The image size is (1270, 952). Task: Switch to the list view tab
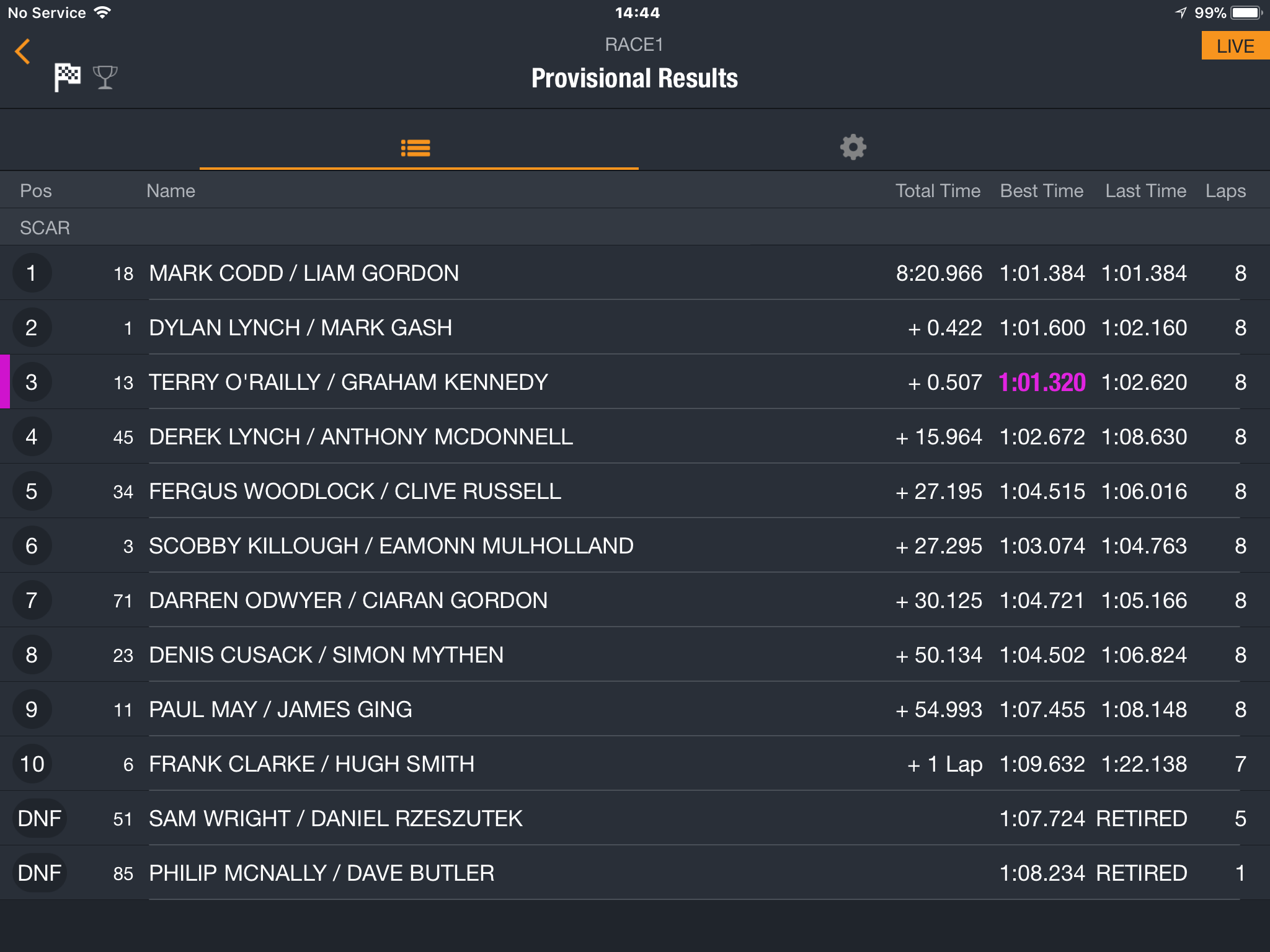(415, 148)
